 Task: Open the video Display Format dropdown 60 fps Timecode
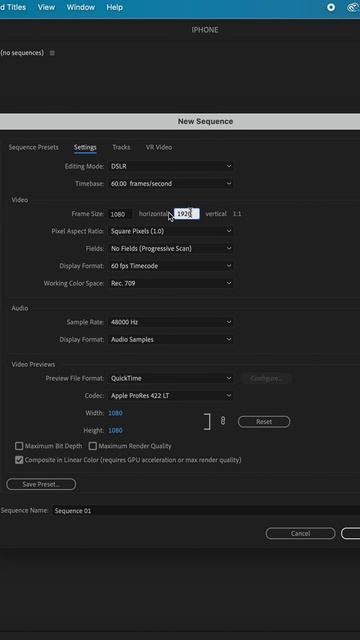pyautogui.click(x=171, y=266)
